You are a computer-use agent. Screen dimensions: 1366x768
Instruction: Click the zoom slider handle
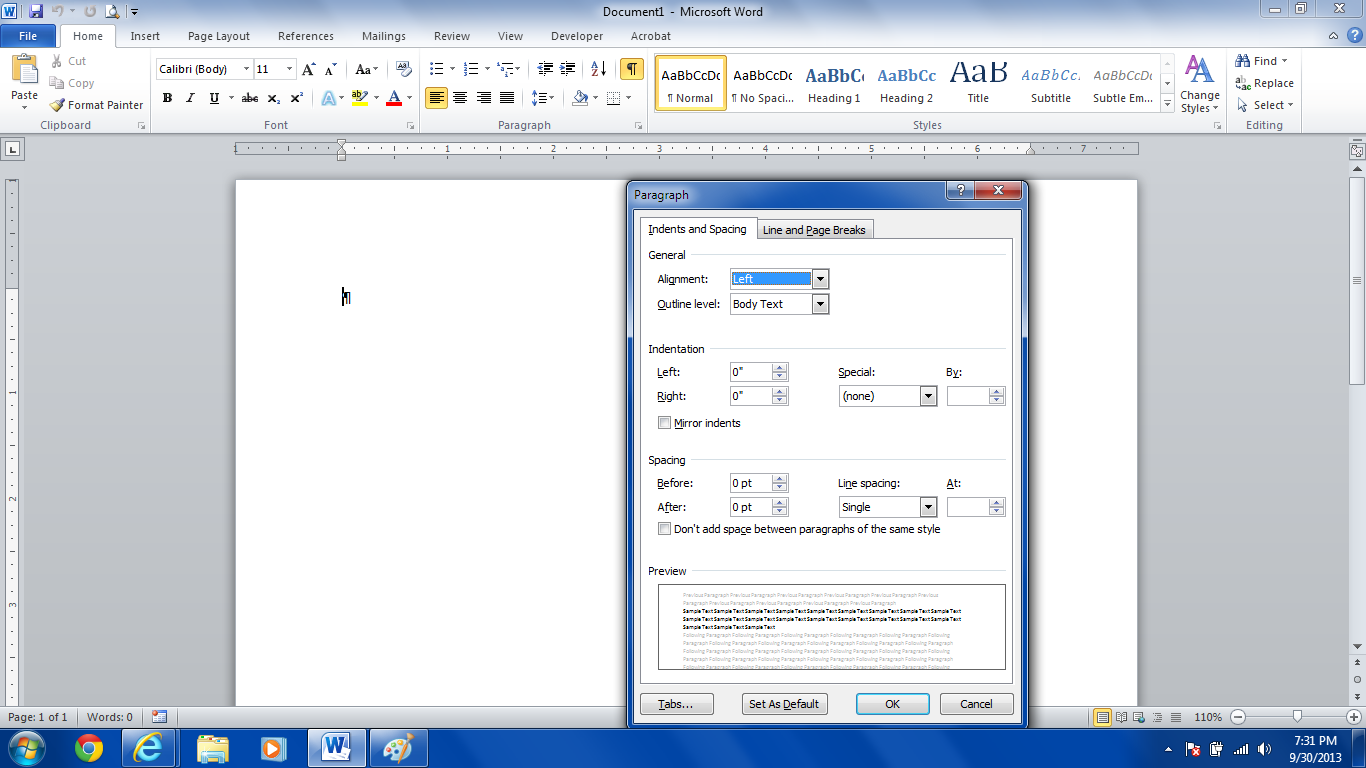point(1297,717)
